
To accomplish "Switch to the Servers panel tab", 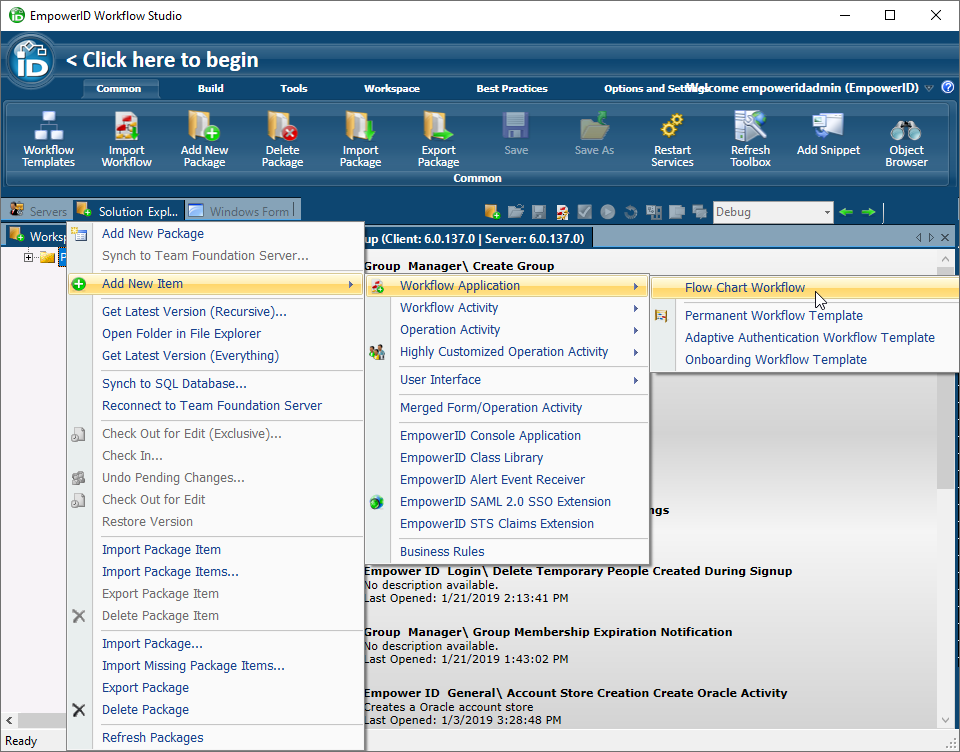I will pyautogui.click(x=38, y=211).
